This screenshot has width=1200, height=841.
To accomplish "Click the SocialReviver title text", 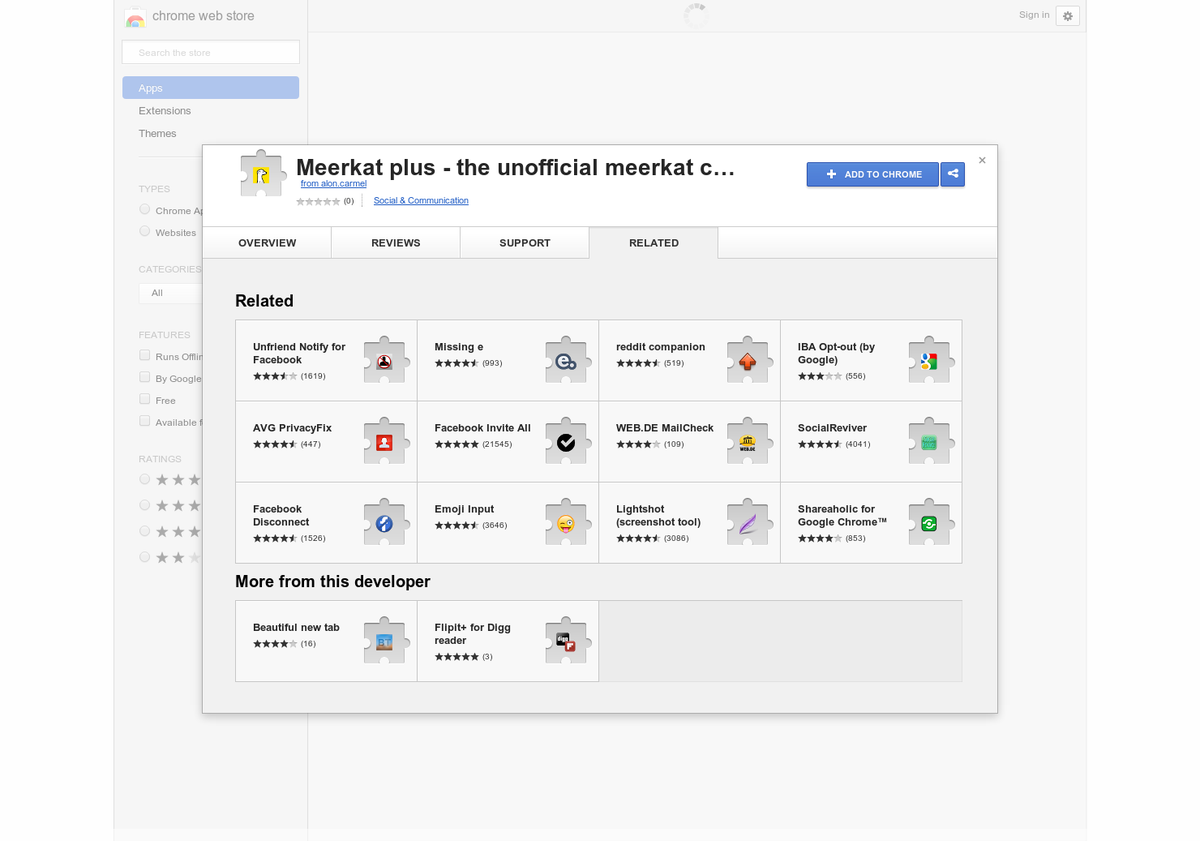I will [x=831, y=428].
